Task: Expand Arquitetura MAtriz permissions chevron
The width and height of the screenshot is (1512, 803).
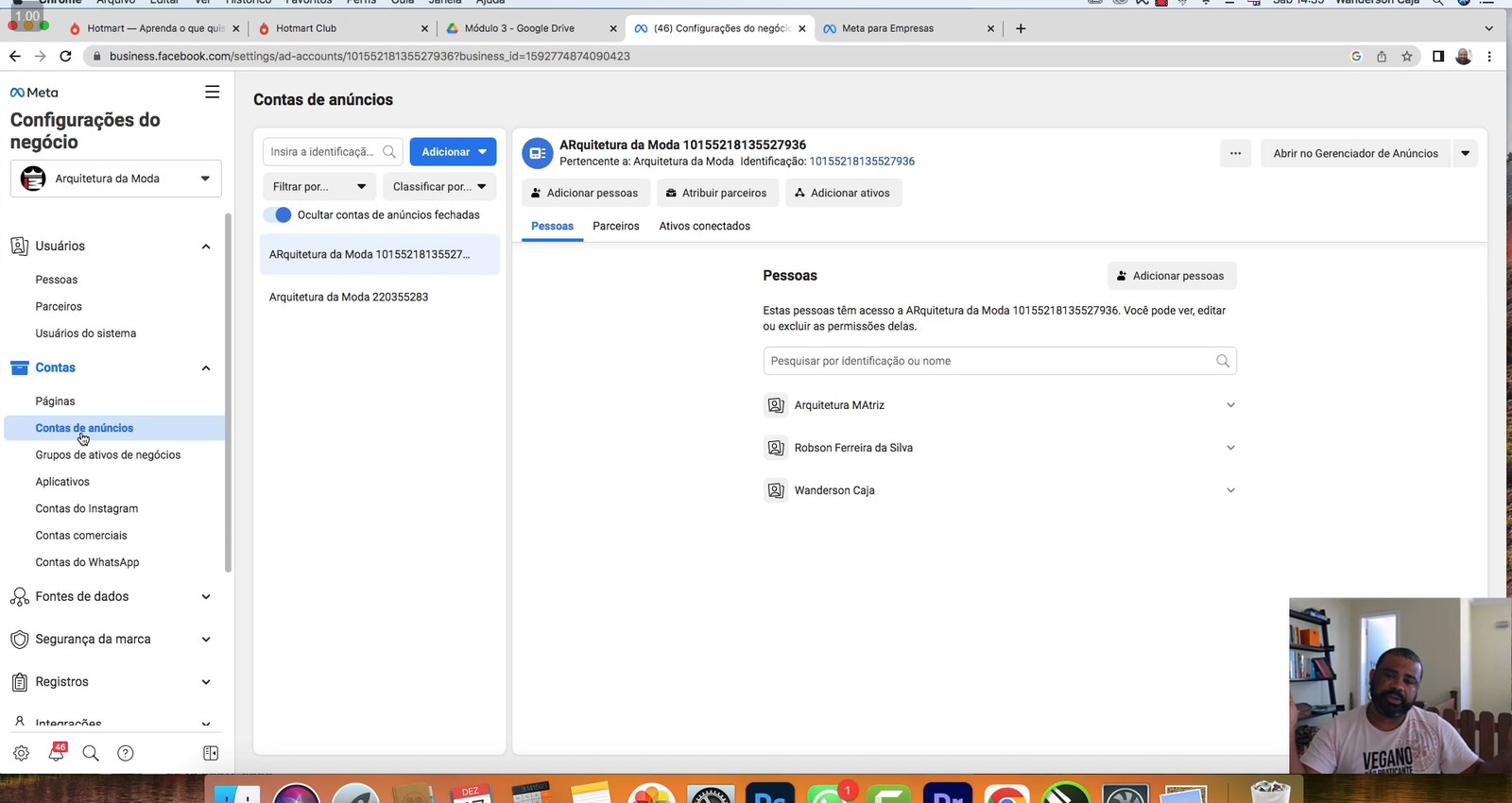Action: [1230, 405]
